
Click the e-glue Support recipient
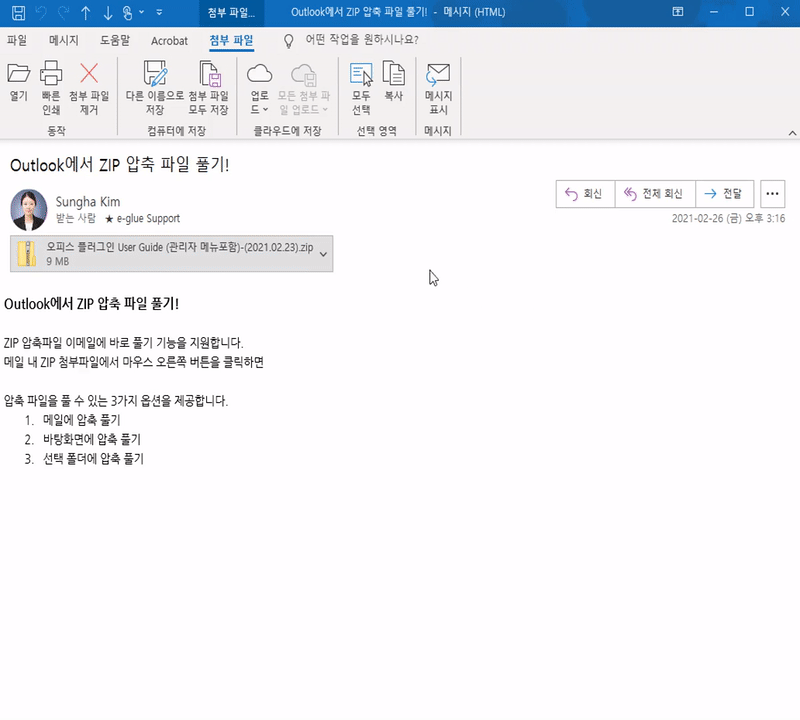coord(148,218)
